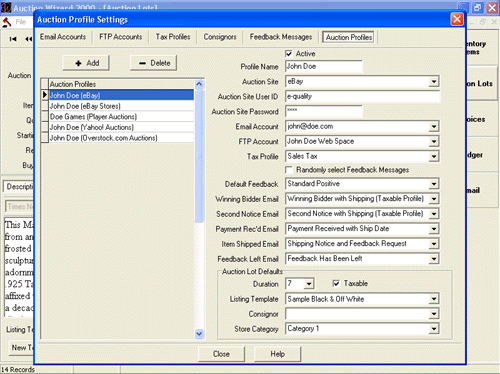Open the FTP Account dropdown
The height and width of the screenshot is (374, 500).
(x=434, y=141)
